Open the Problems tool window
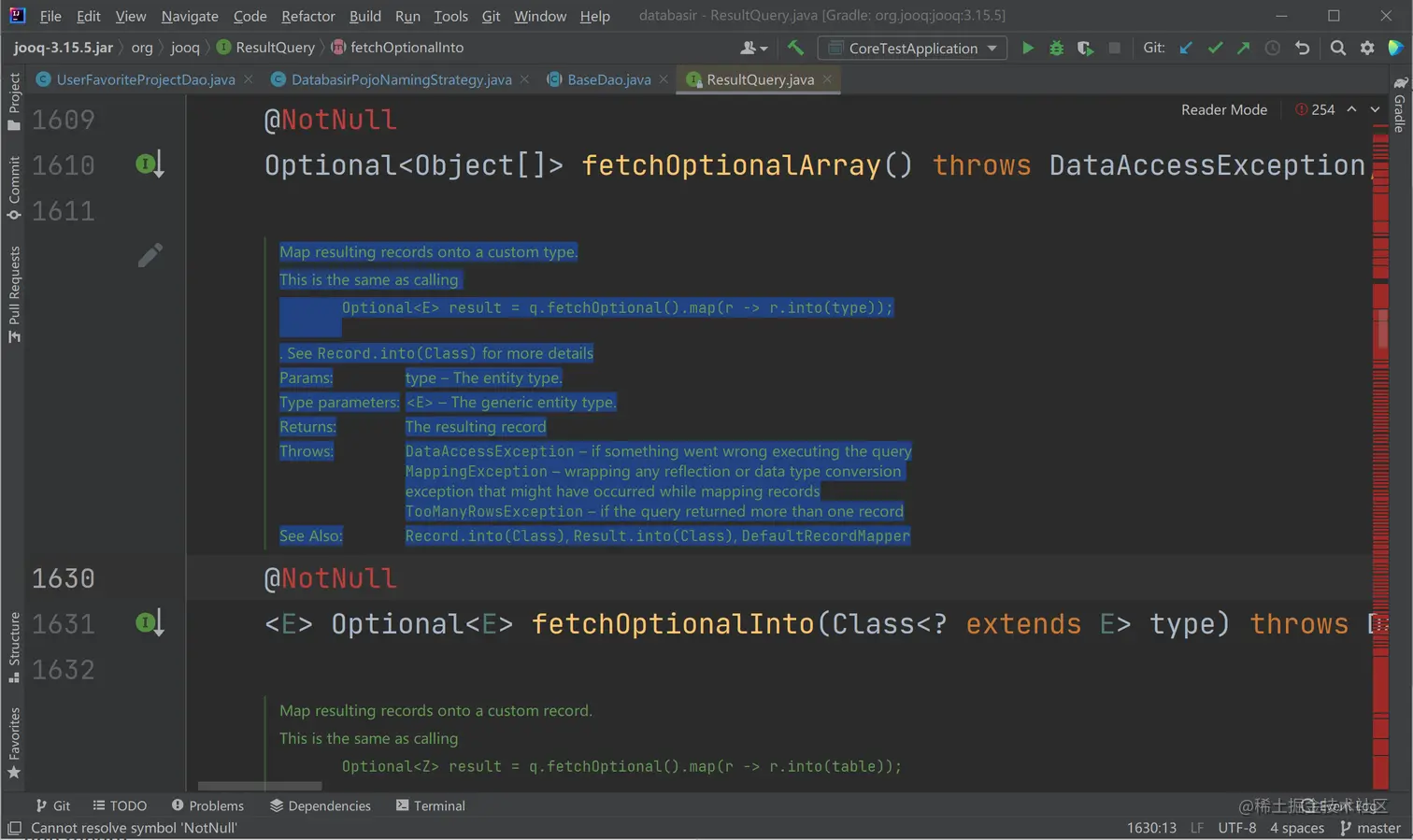This screenshot has width=1413, height=840. point(207,805)
